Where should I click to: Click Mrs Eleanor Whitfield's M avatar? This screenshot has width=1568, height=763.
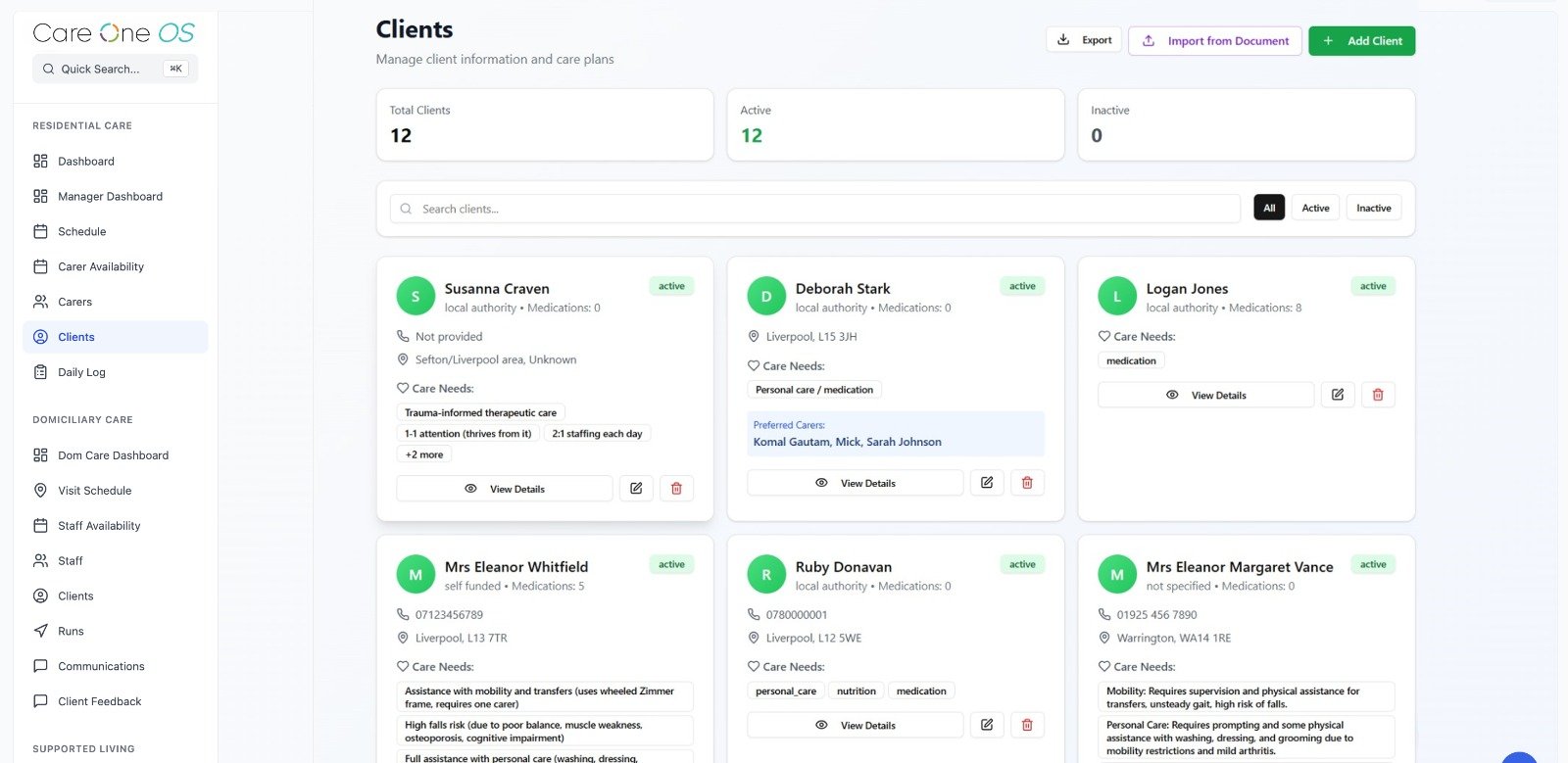tap(416, 574)
